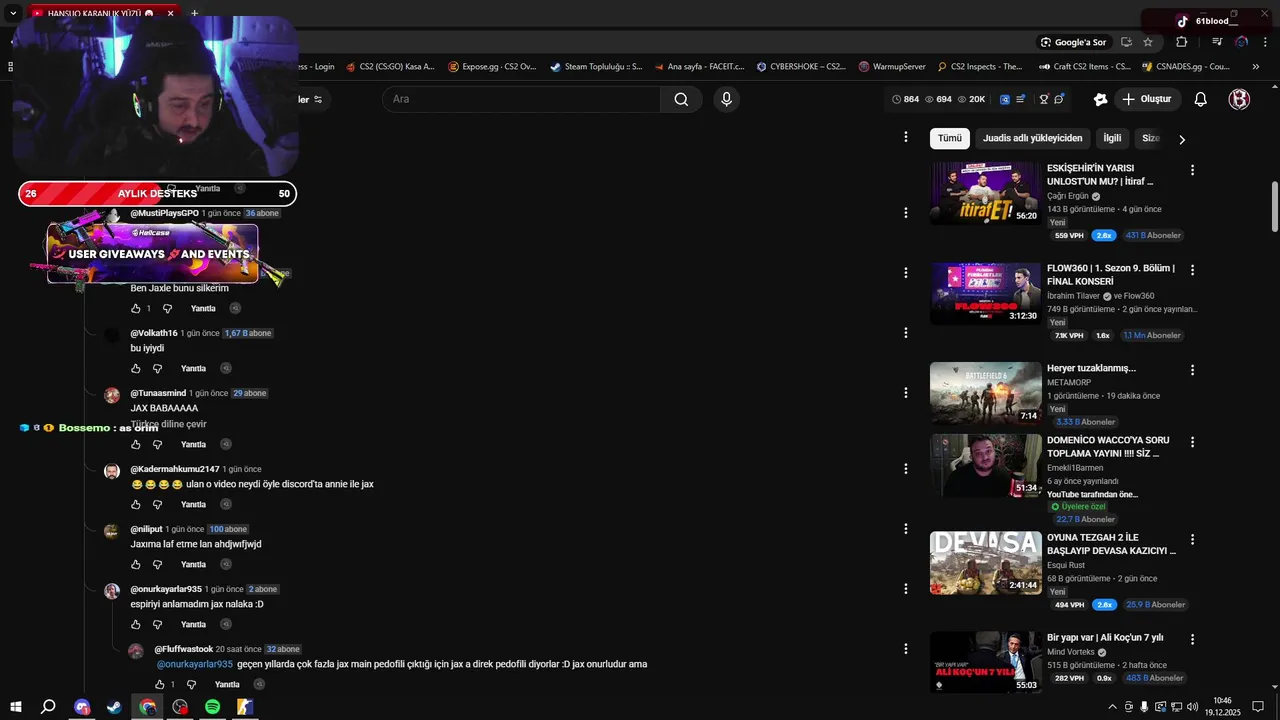Open the YouTube notifications bell
Screen dimensions: 1280x720
click(x=1201, y=99)
